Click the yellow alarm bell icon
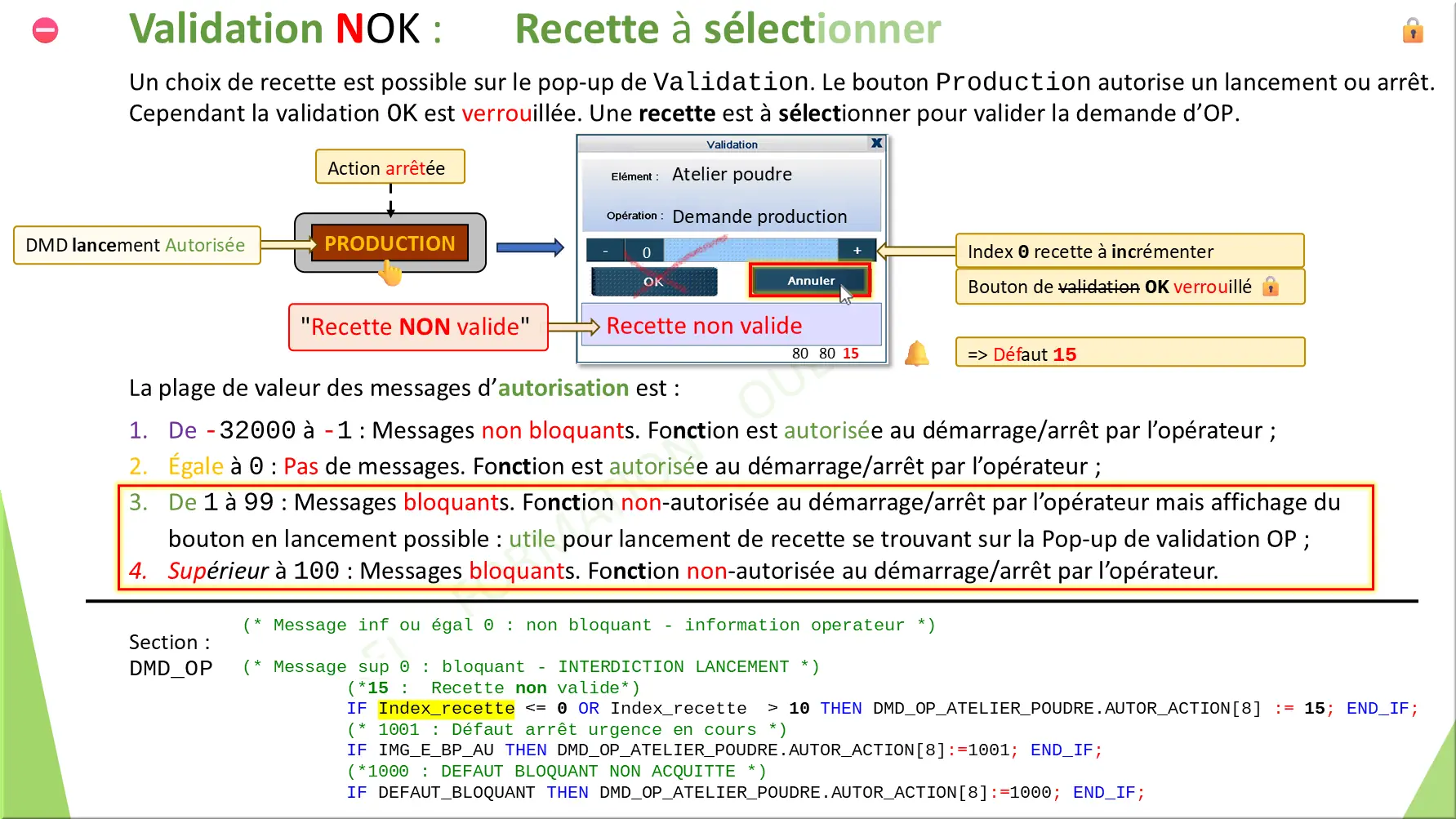Viewport: 1456px width, 819px height. [916, 354]
